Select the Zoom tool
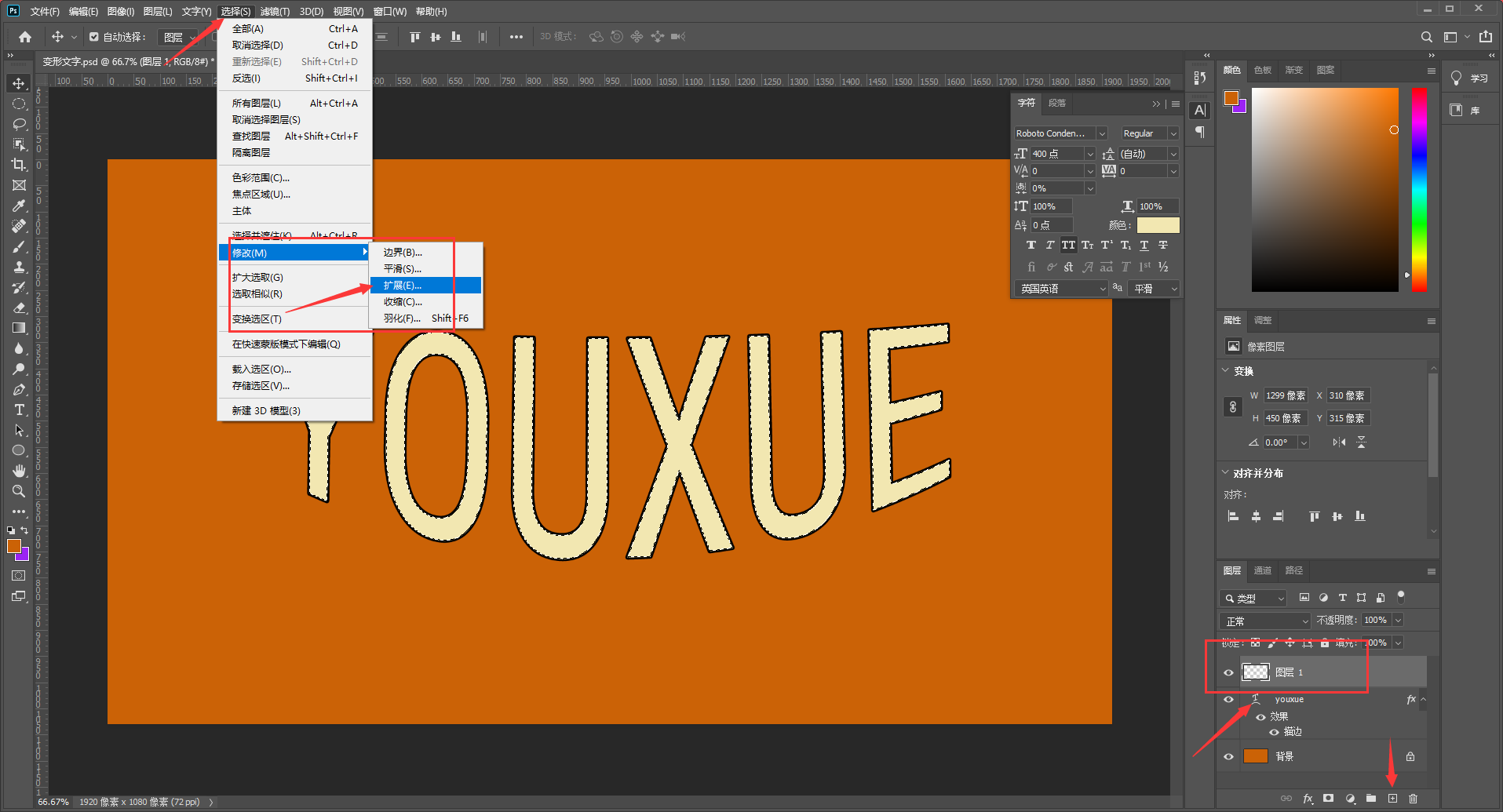The image size is (1503, 812). (x=19, y=491)
